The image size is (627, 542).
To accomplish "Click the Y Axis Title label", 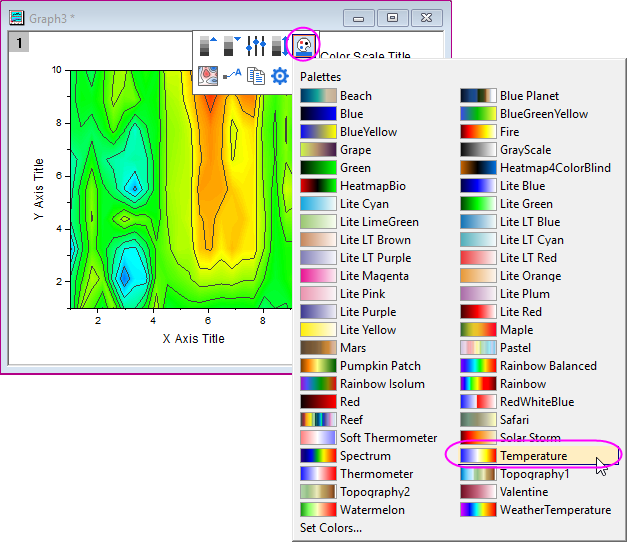I will coord(39,189).
